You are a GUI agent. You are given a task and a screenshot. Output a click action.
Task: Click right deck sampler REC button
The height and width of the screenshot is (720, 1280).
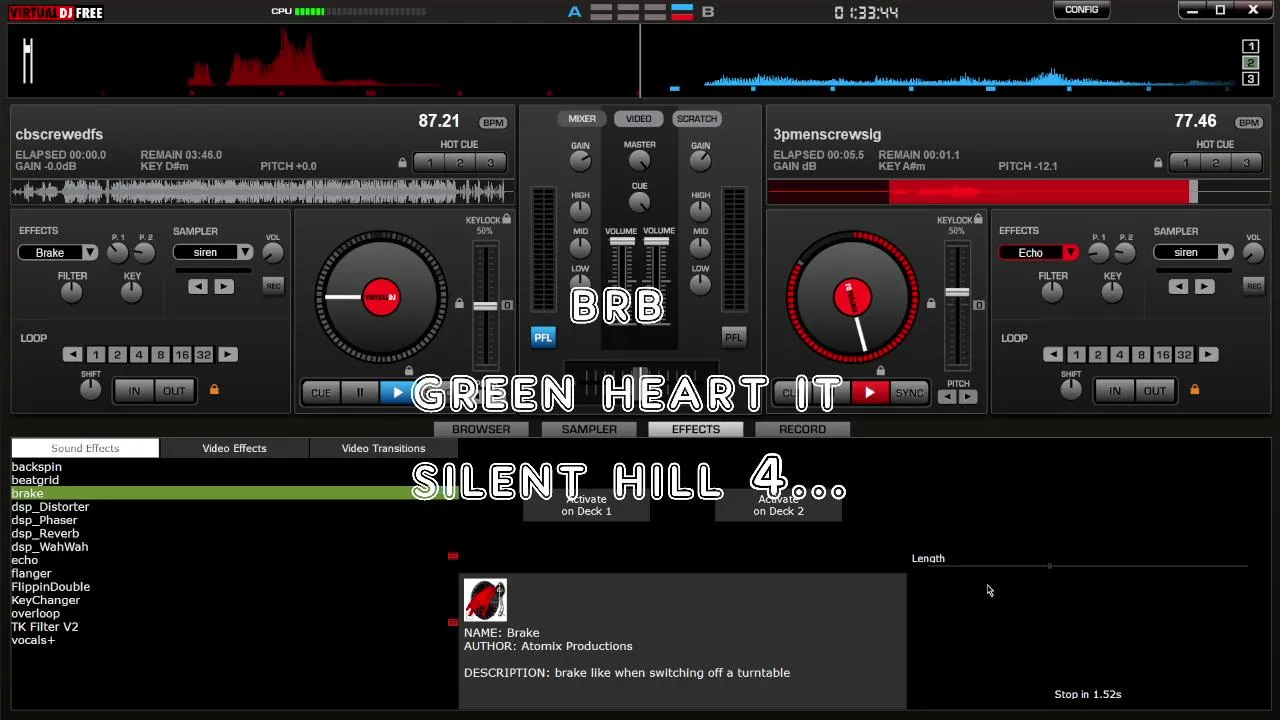coord(1253,286)
